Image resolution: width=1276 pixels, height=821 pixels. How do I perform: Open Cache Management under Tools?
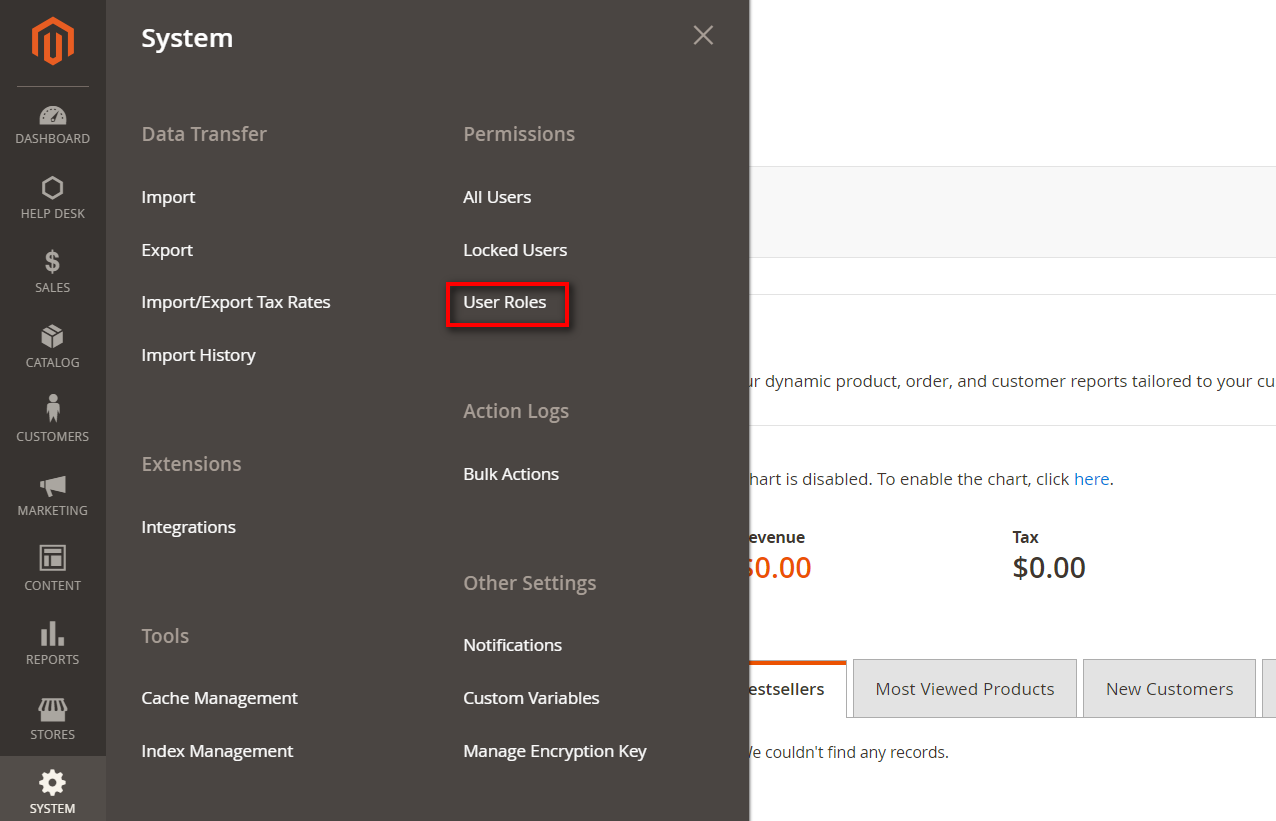click(220, 698)
